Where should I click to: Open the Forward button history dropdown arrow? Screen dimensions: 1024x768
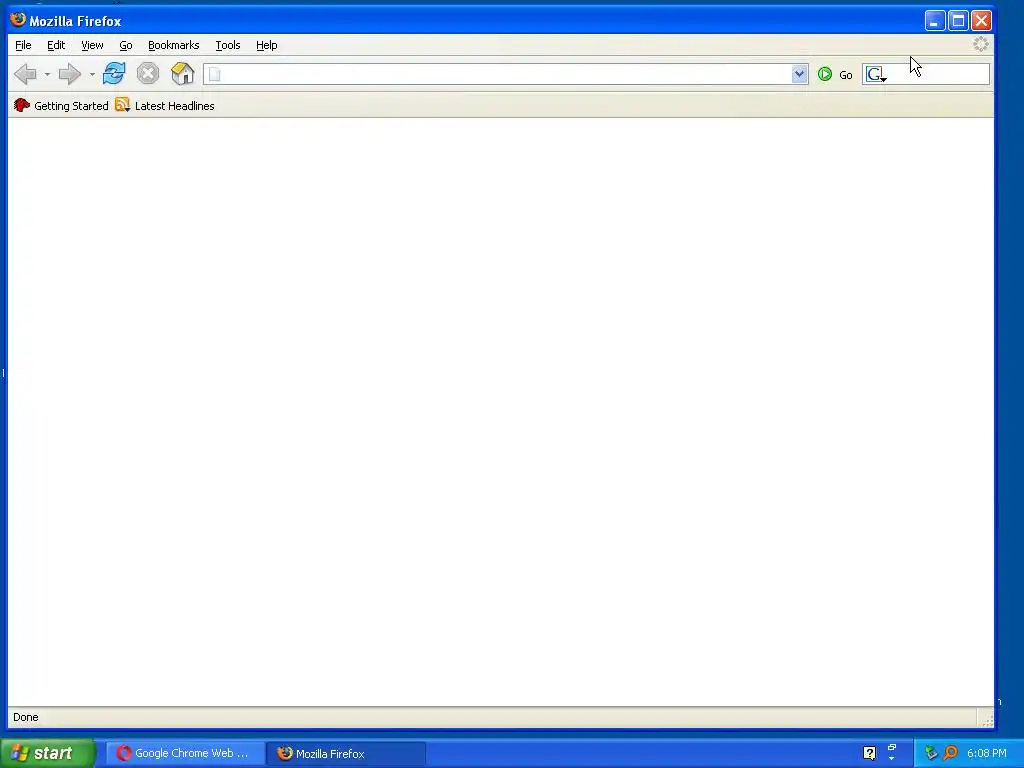92,74
